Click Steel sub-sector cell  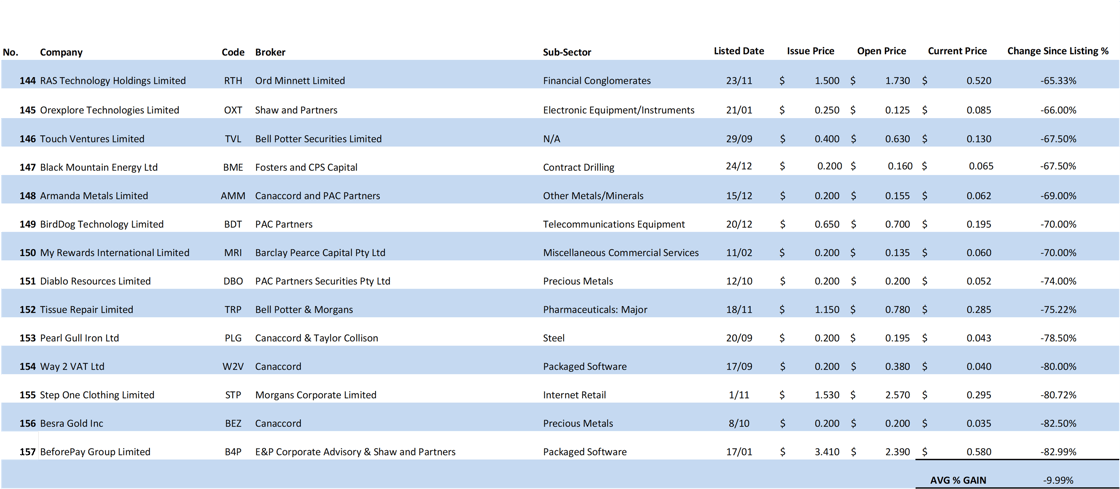coord(554,338)
